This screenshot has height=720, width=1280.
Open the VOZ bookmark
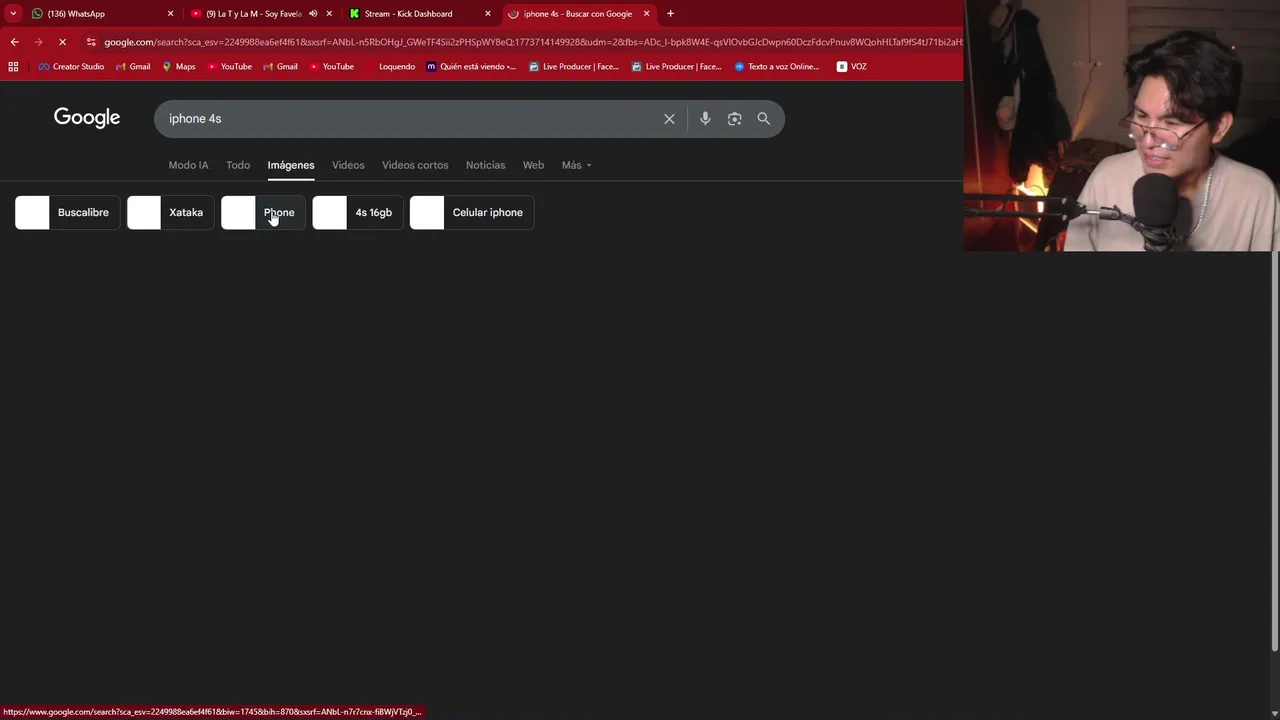click(x=851, y=67)
